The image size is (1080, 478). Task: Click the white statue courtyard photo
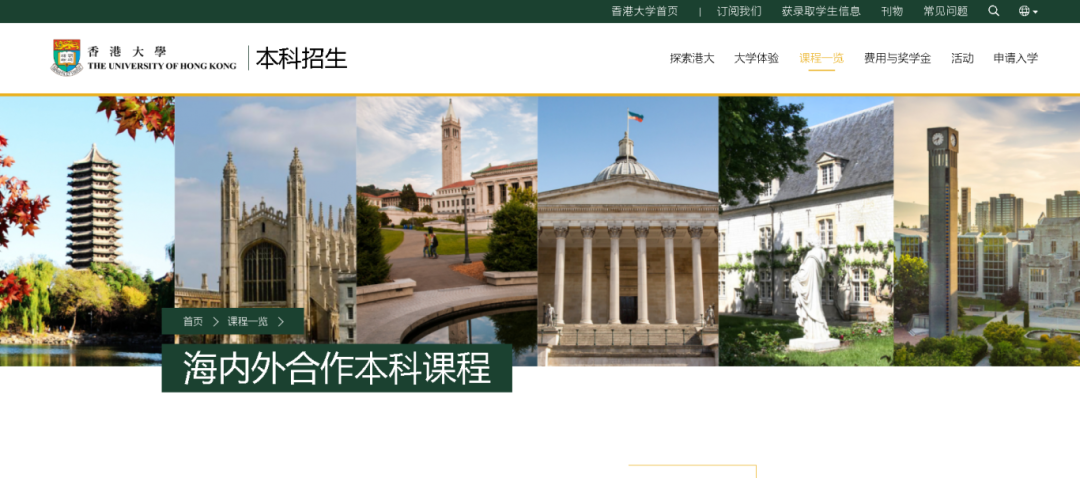tap(807, 231)
